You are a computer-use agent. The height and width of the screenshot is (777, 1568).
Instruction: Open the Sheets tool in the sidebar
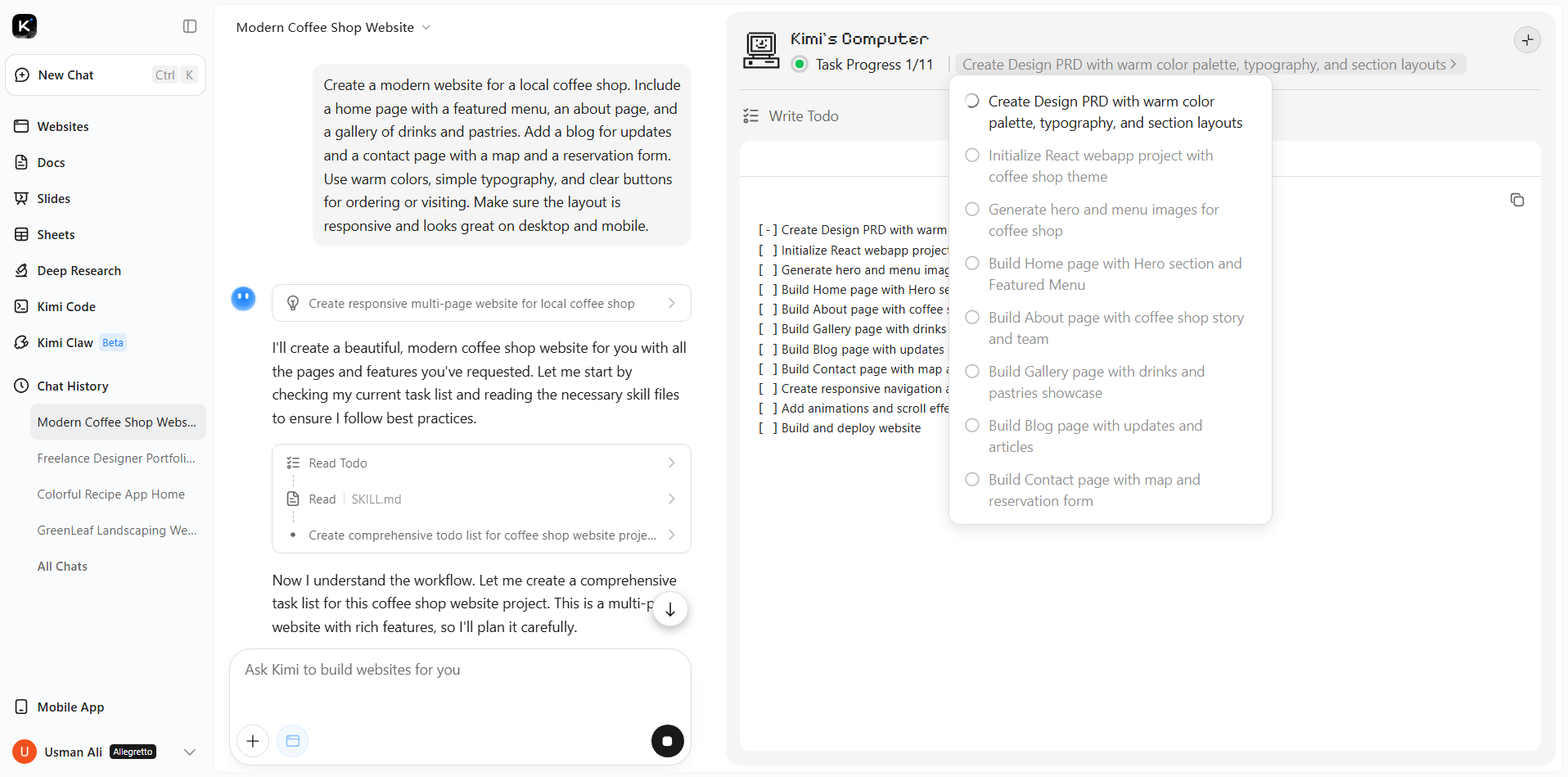56,234
